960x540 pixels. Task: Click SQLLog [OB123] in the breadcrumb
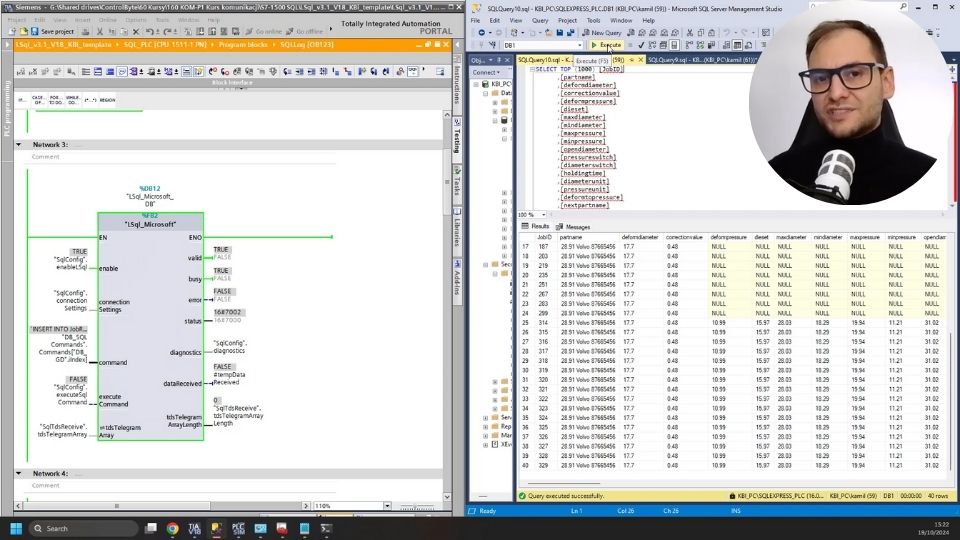pyautogui.click(x=307, y=45)
